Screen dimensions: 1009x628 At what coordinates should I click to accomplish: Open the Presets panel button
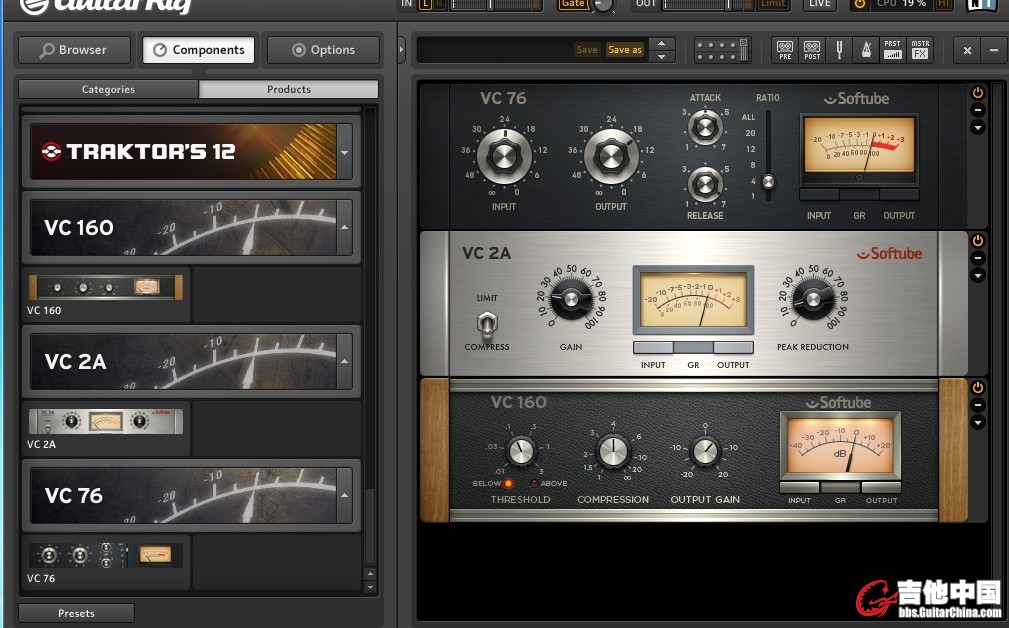pyautogui.click(x=77, y=613)
